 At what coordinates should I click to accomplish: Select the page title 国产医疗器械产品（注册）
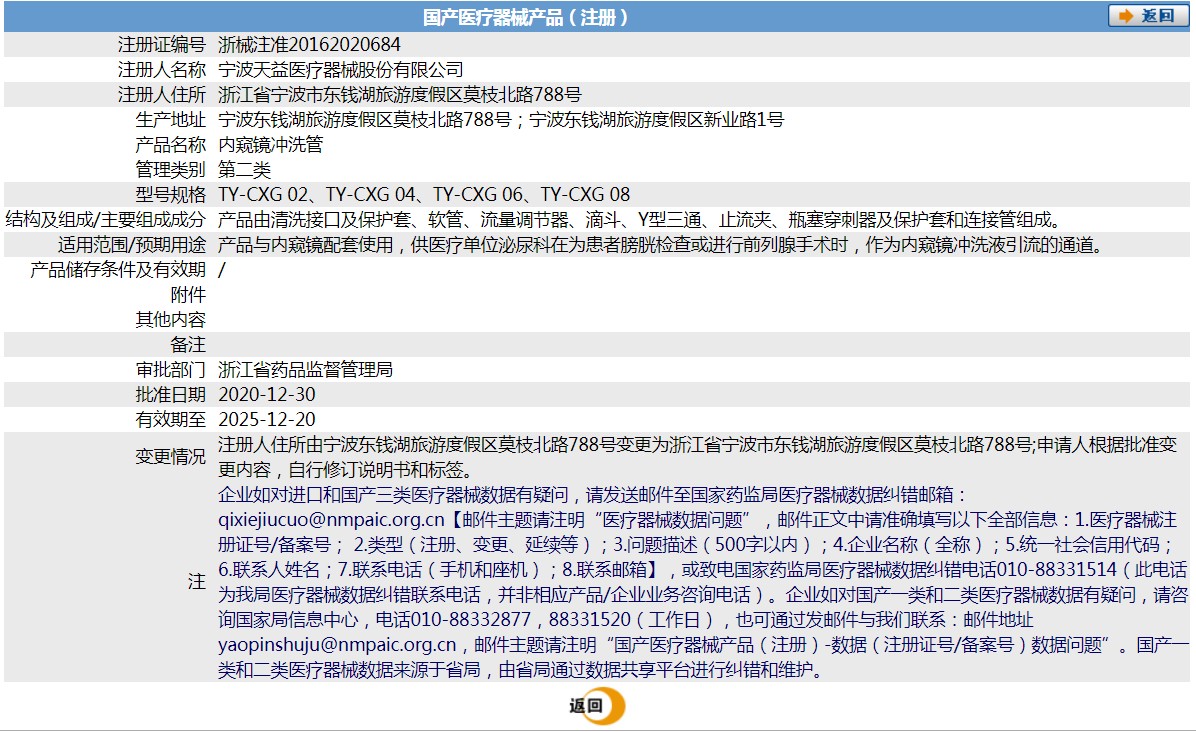(x=526, y=17)
